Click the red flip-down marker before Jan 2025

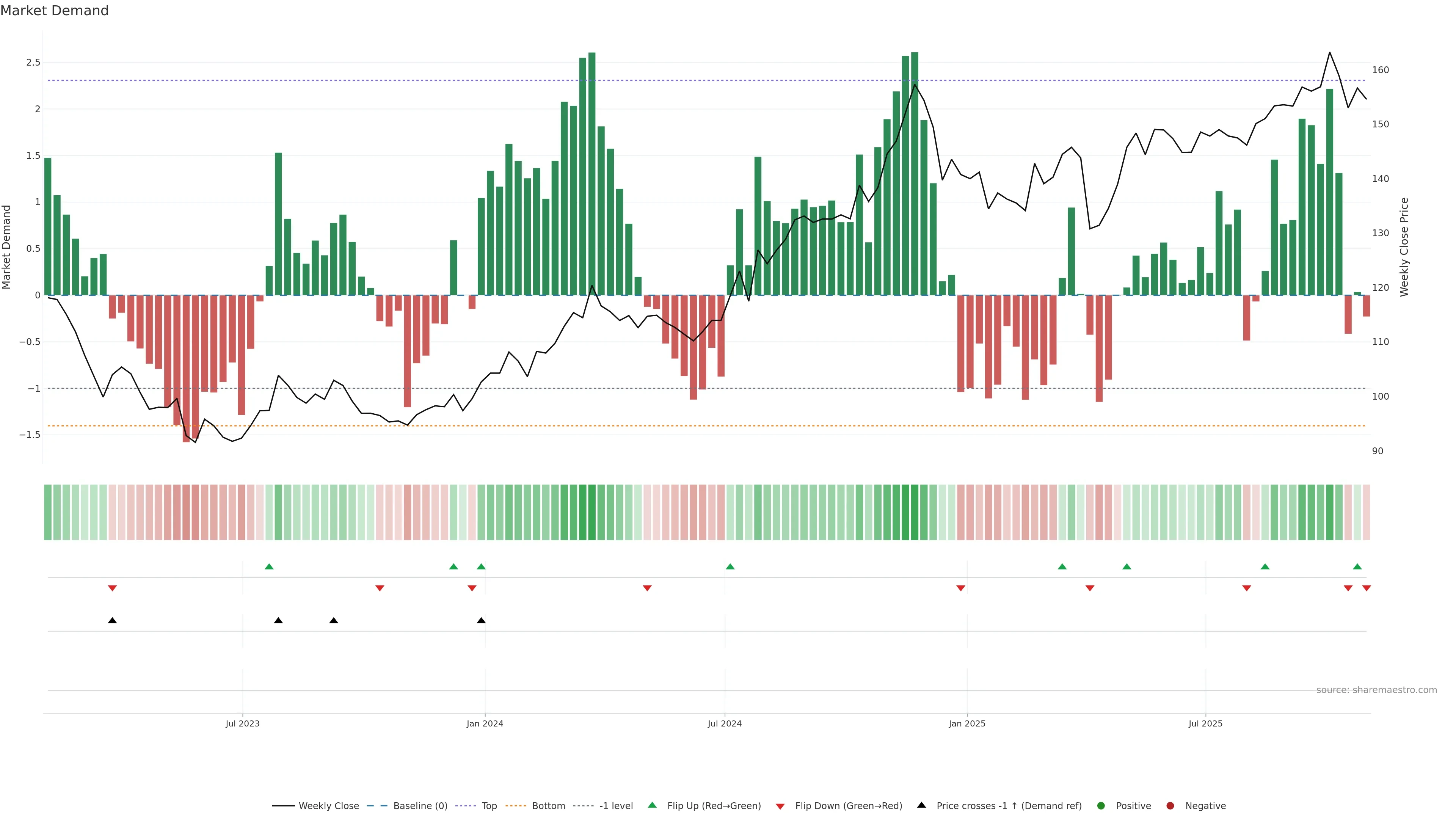(960, 588)
